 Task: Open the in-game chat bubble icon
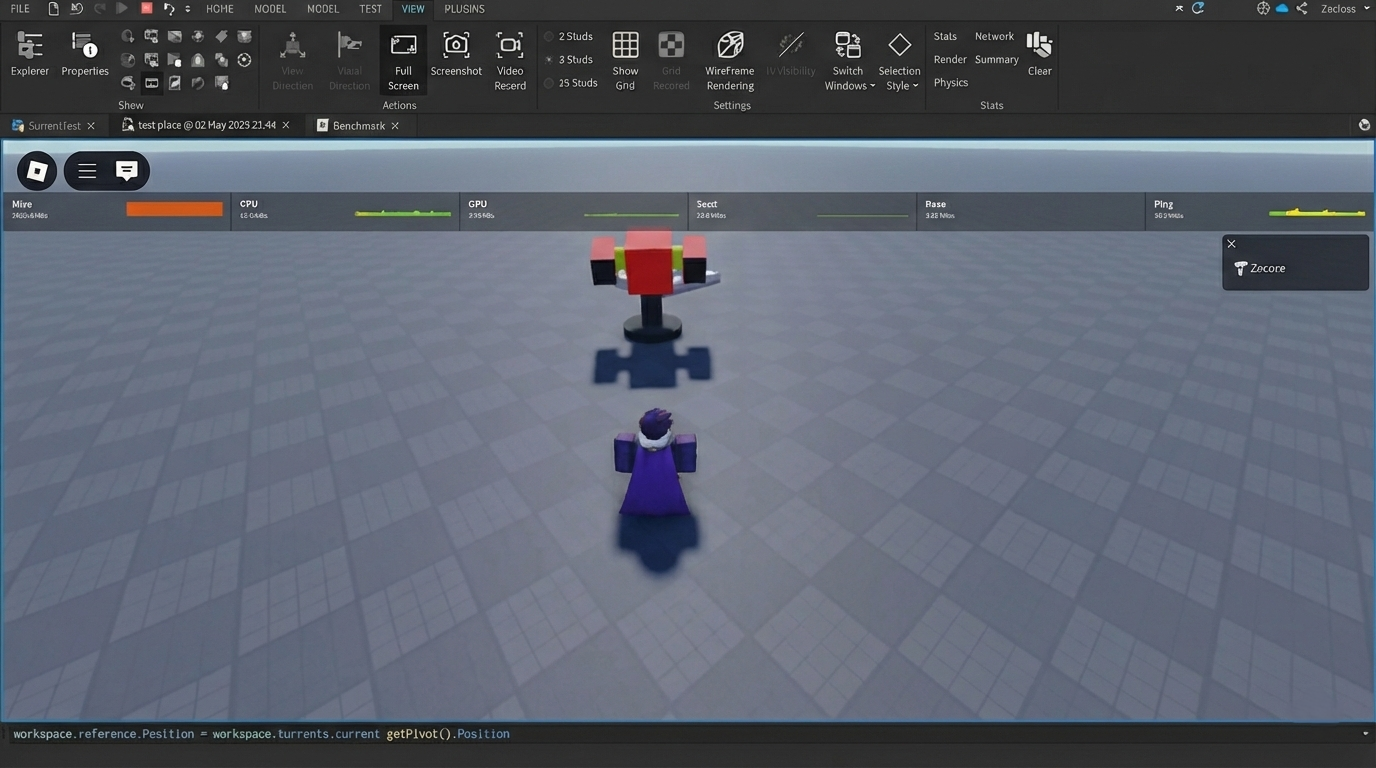click(127, 171)
